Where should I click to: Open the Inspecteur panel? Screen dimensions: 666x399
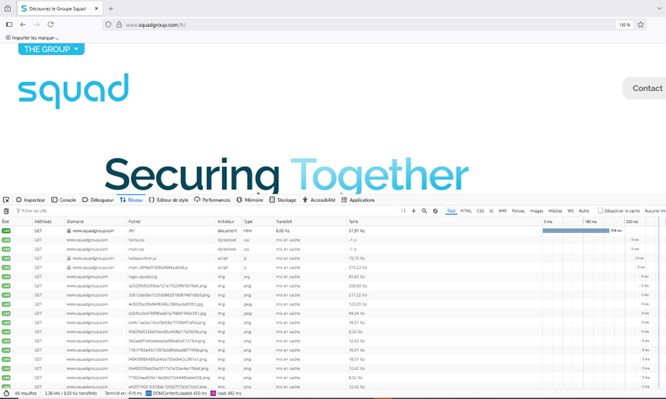30,200
